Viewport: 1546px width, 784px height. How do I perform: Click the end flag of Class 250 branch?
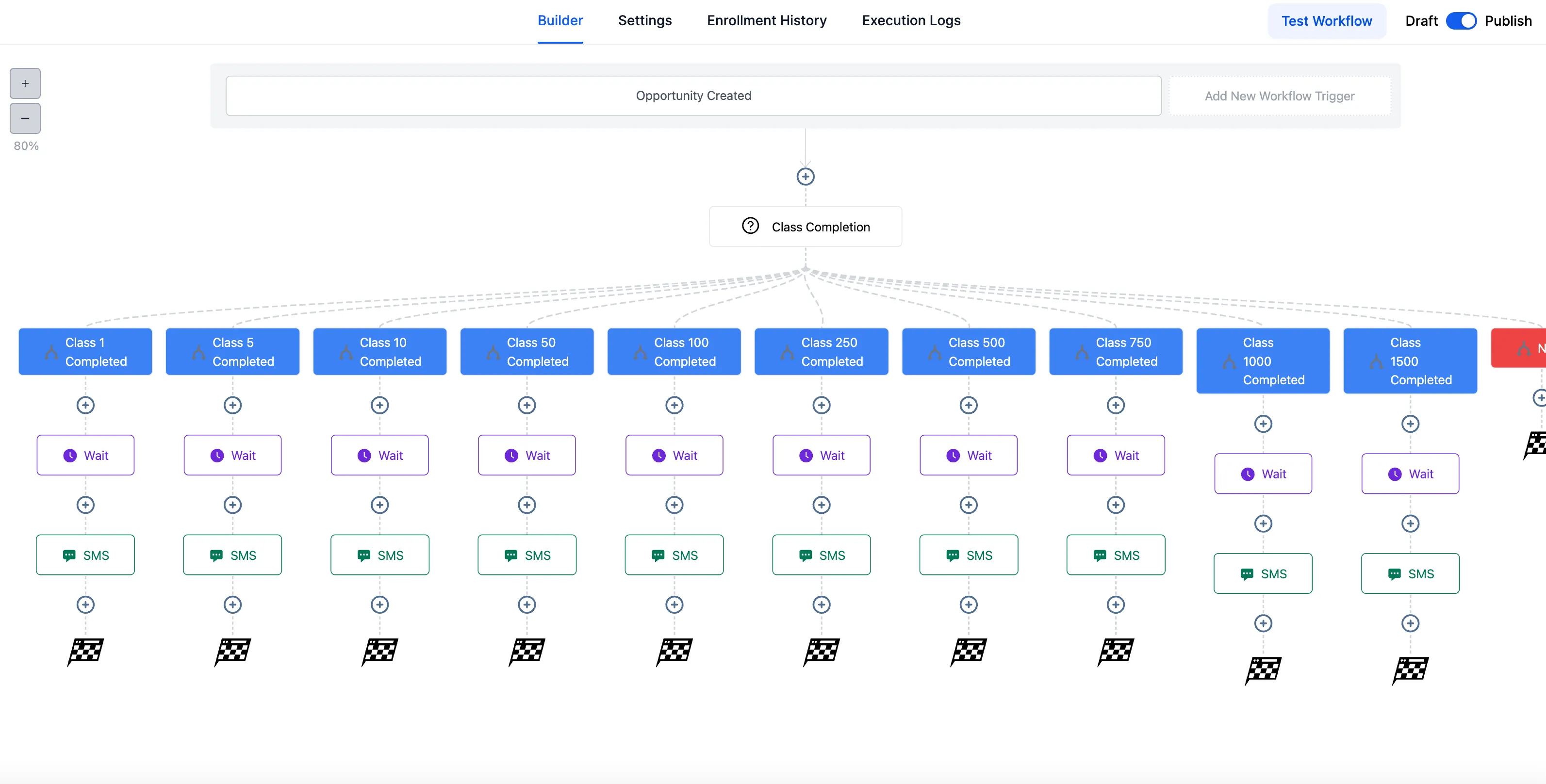pyautogui.click(x=822, y=652)
